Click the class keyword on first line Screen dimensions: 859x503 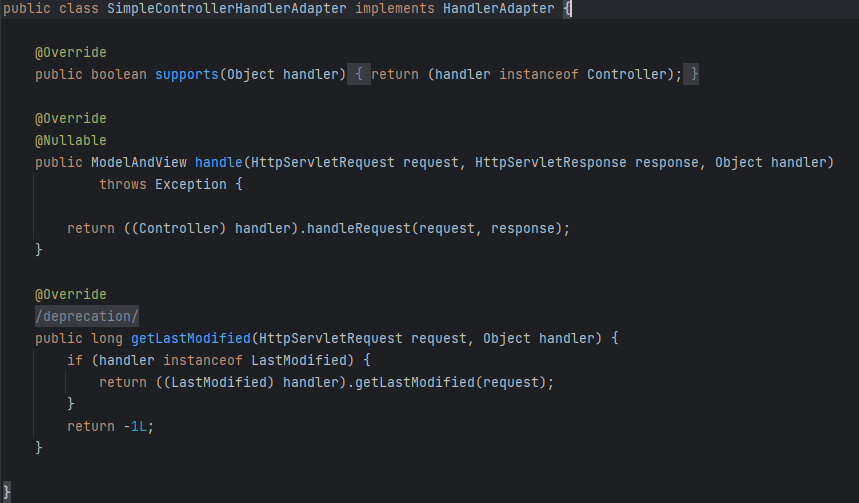click(79, 8)
